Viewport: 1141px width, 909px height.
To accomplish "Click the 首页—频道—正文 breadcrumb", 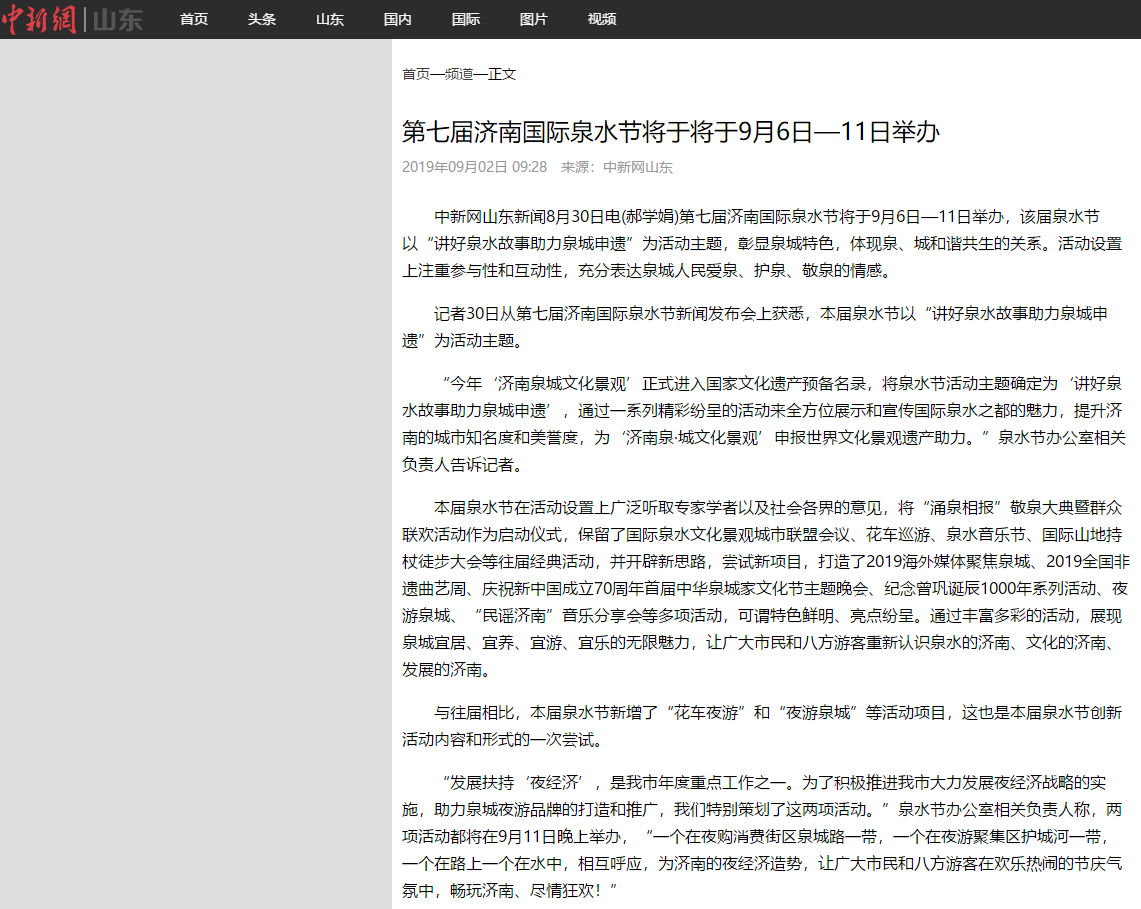I will tap(459, 74).
